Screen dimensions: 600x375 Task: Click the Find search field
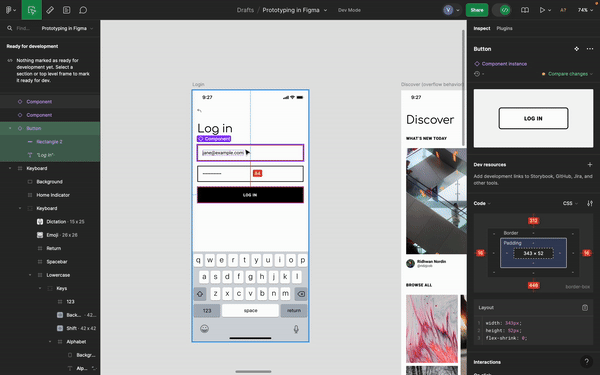coord(23,28)
